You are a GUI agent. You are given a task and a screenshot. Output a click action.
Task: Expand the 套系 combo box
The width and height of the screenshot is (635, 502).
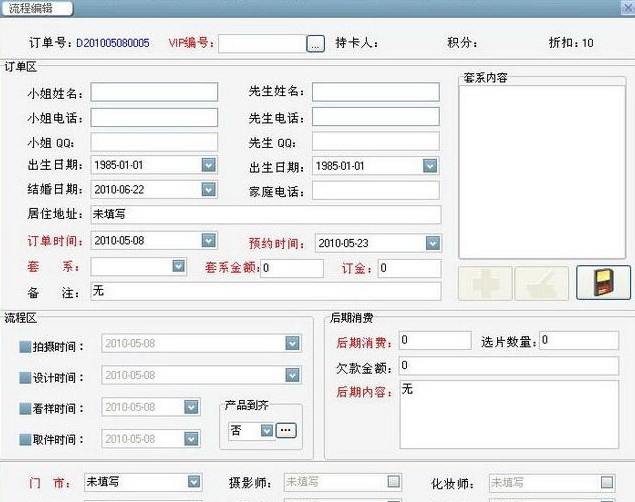179,266
